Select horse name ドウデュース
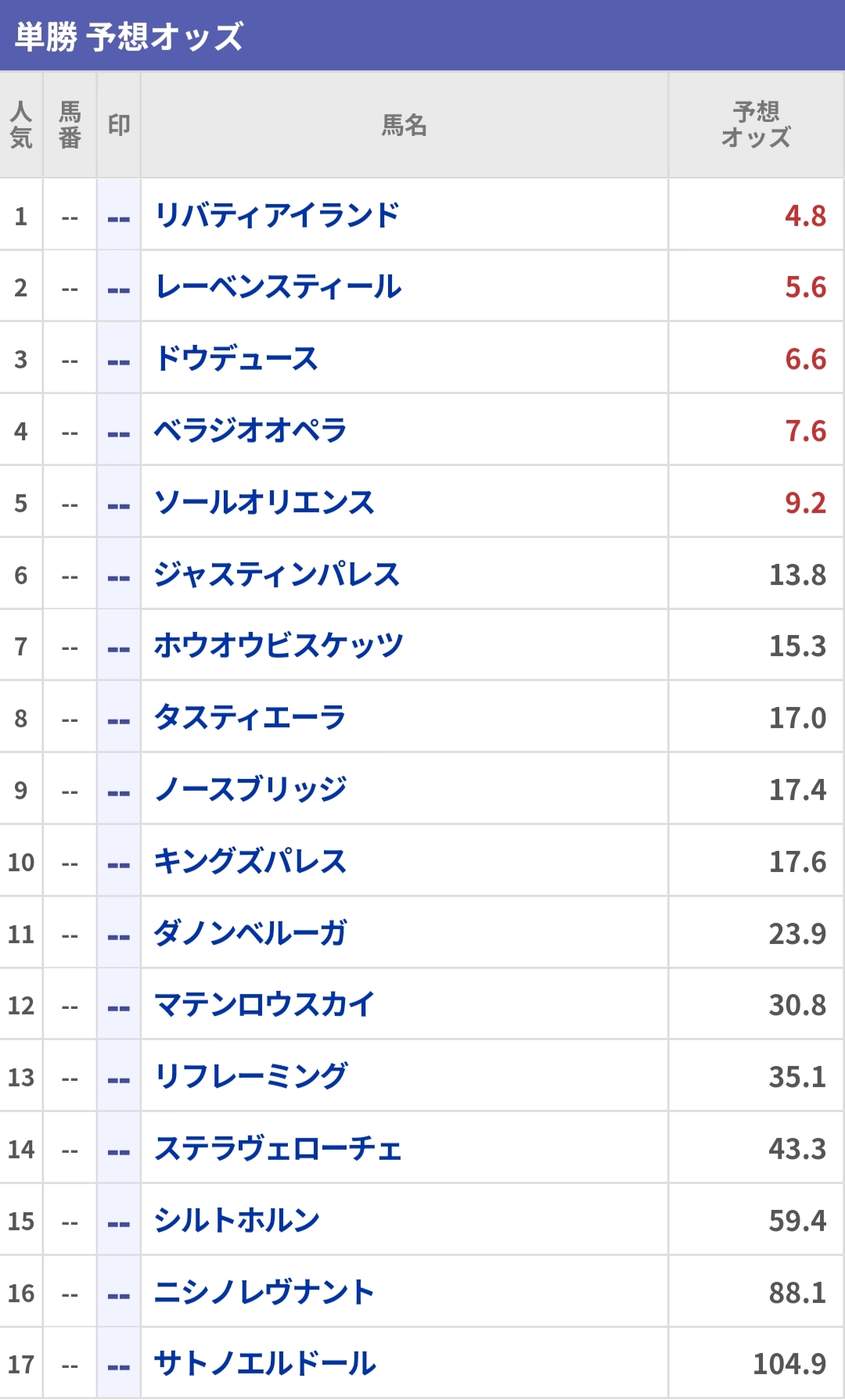The width and height of the screenshot is (845, 1400). tap(236, 359)
